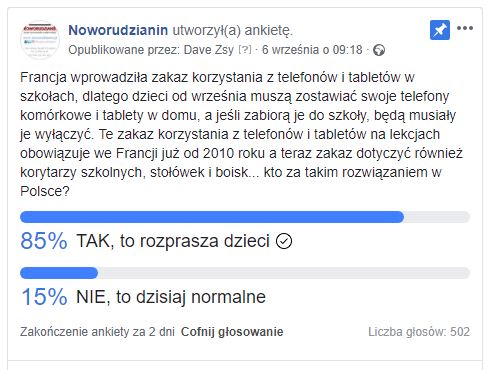
Task: Open the three-dot post options menu
Action: 465,28
